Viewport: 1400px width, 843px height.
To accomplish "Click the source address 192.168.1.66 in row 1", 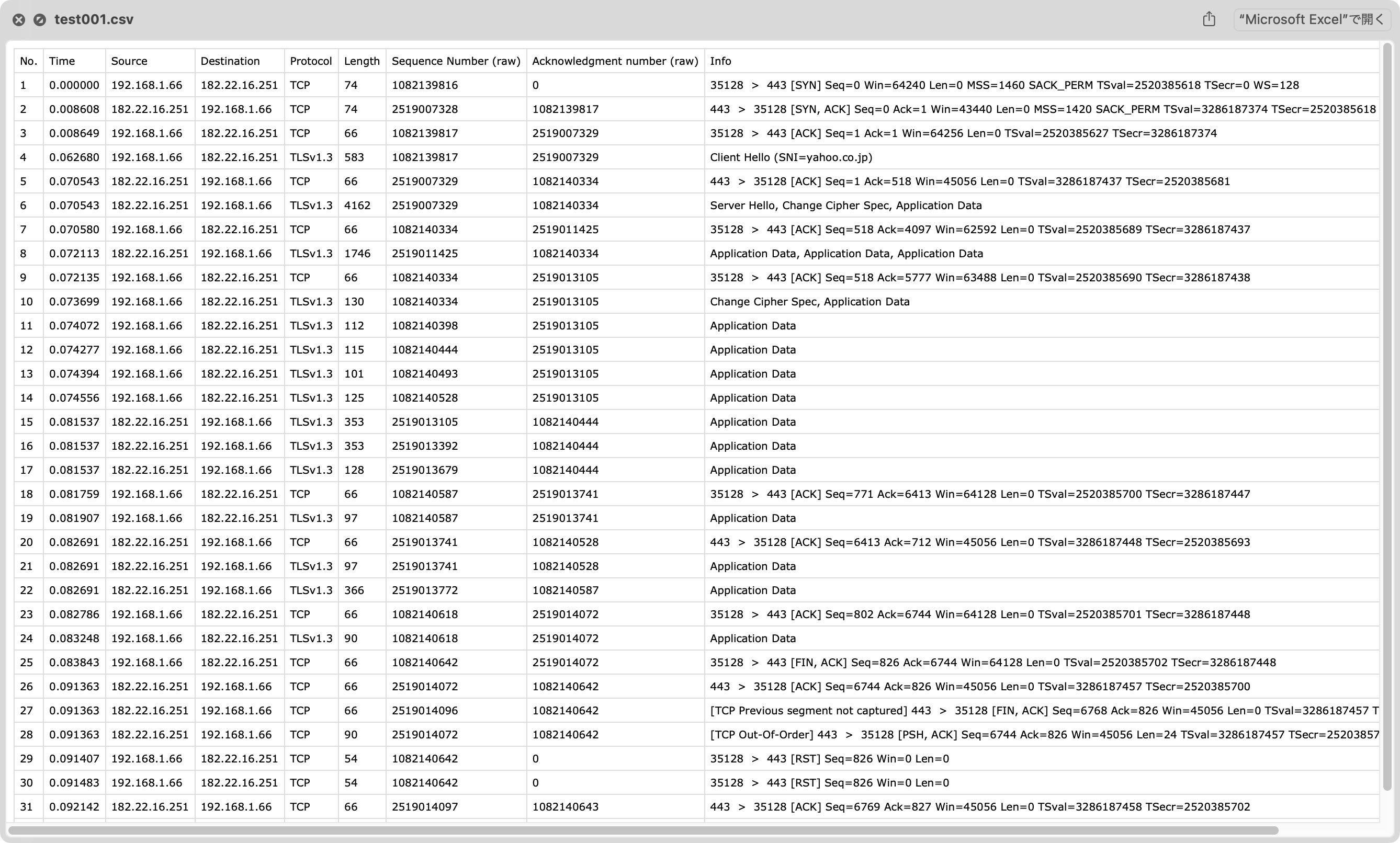I will 146,85.
